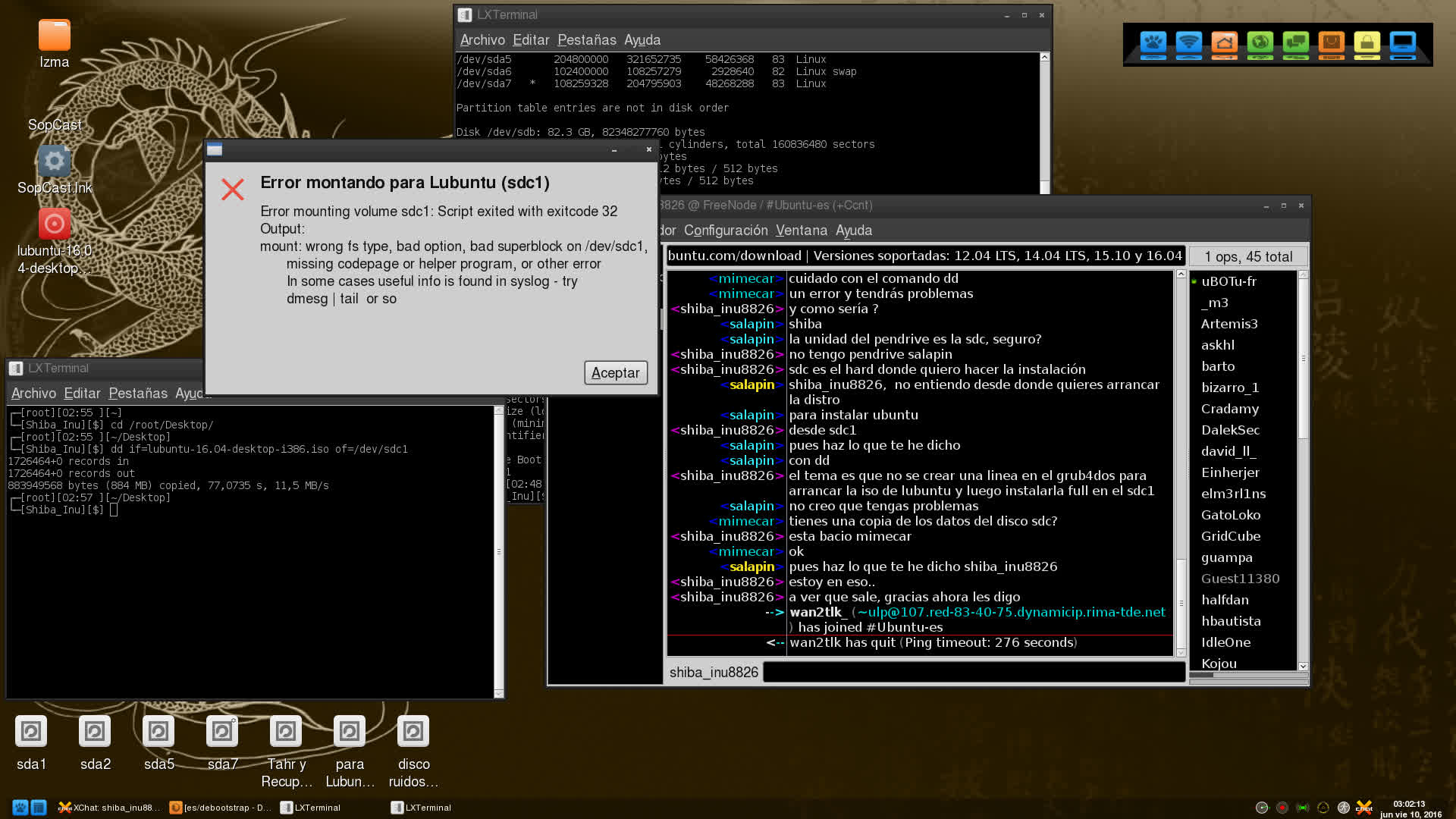Open Editar menu in lower-left LXTerminal

(82, 394)
